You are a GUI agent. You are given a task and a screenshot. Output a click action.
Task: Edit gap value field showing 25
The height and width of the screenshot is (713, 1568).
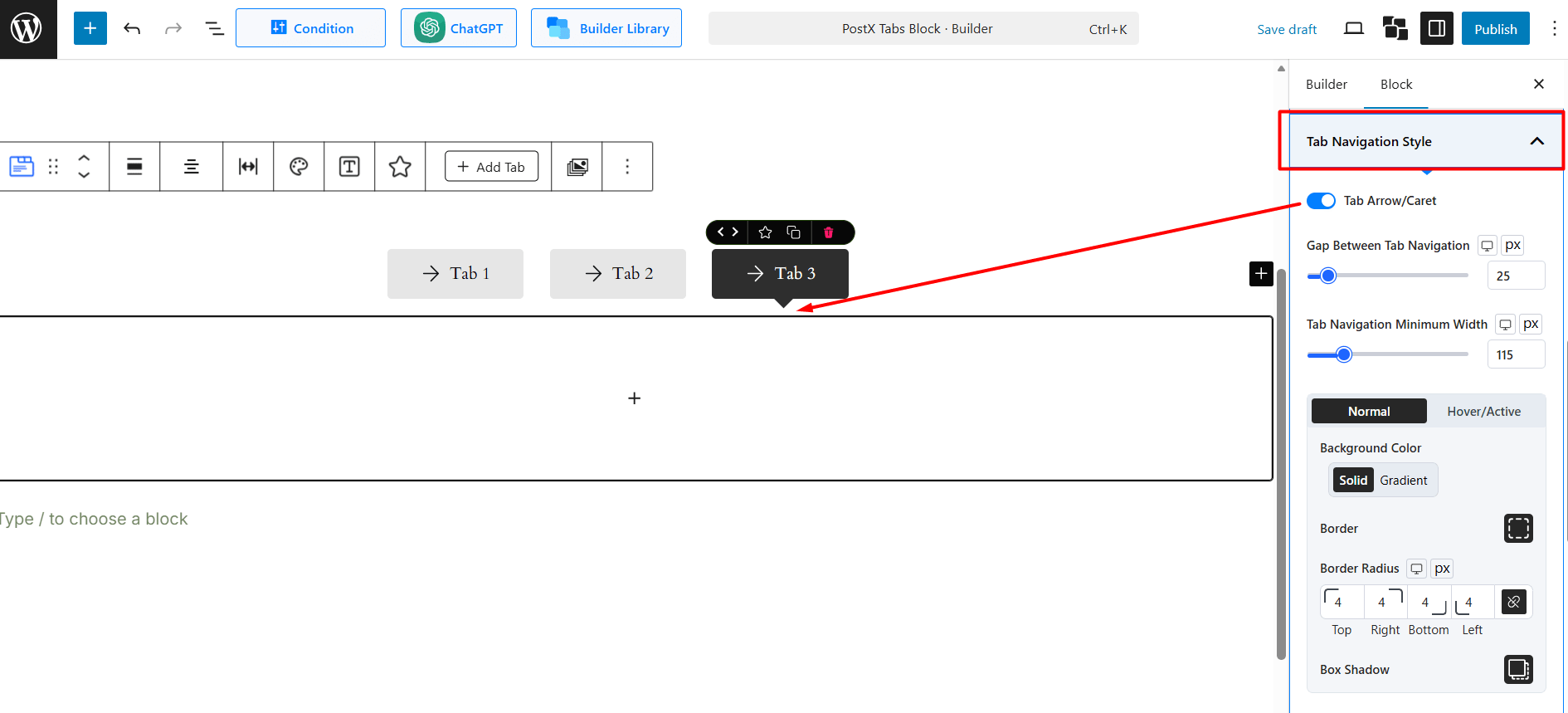tap(1516, 276)
